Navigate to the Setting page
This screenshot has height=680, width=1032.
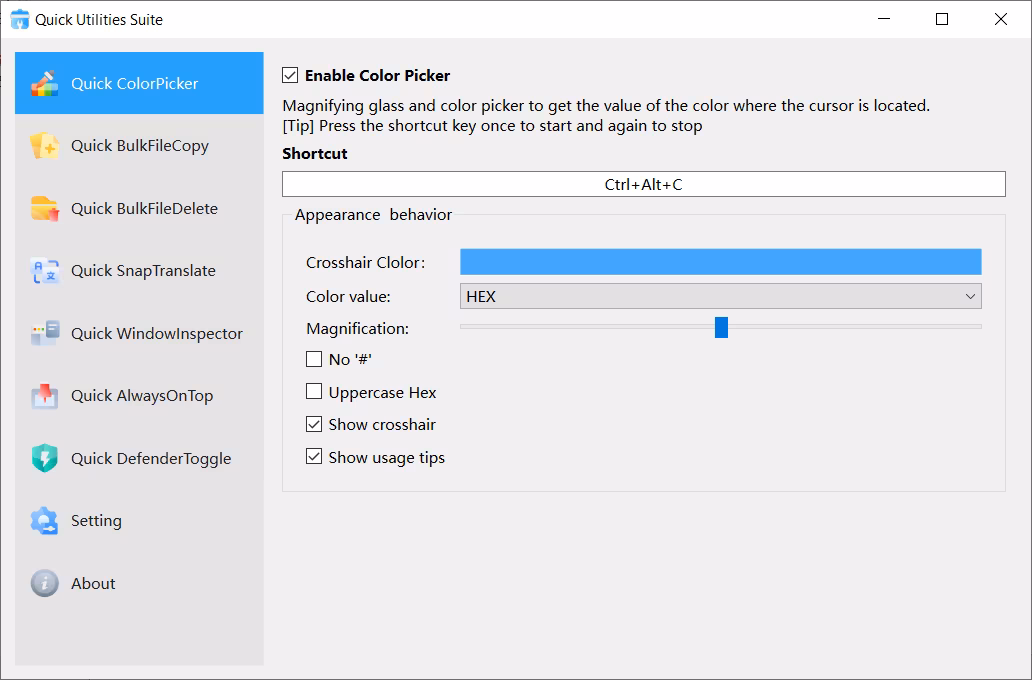tap(140, 520)
